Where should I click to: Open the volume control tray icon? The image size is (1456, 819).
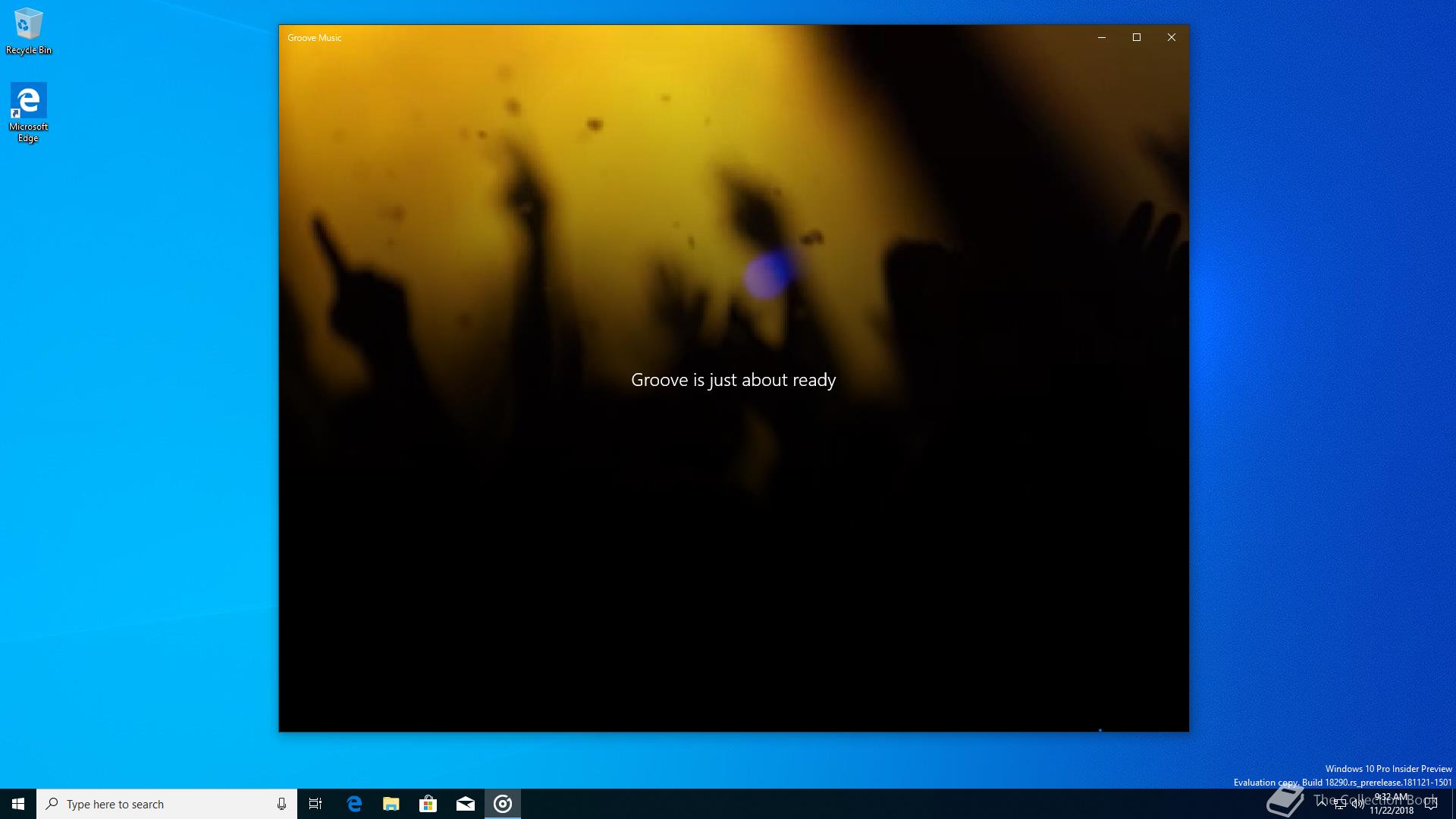[x=1357, y=804]
